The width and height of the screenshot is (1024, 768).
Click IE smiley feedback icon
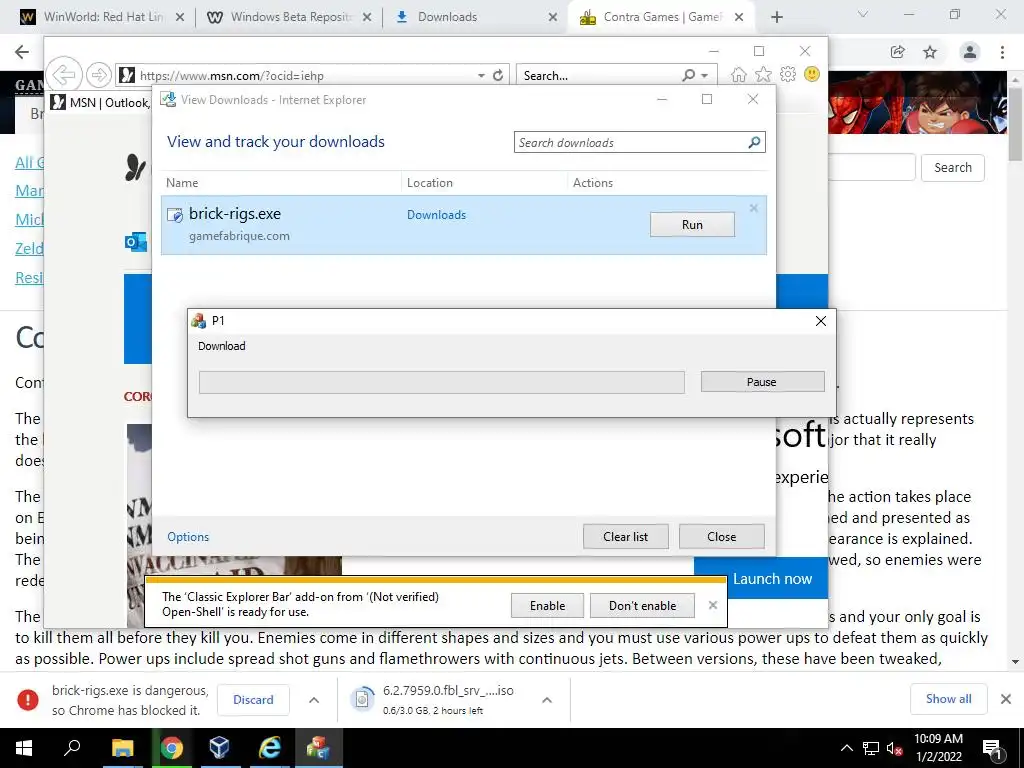click(x=812, y=74)
